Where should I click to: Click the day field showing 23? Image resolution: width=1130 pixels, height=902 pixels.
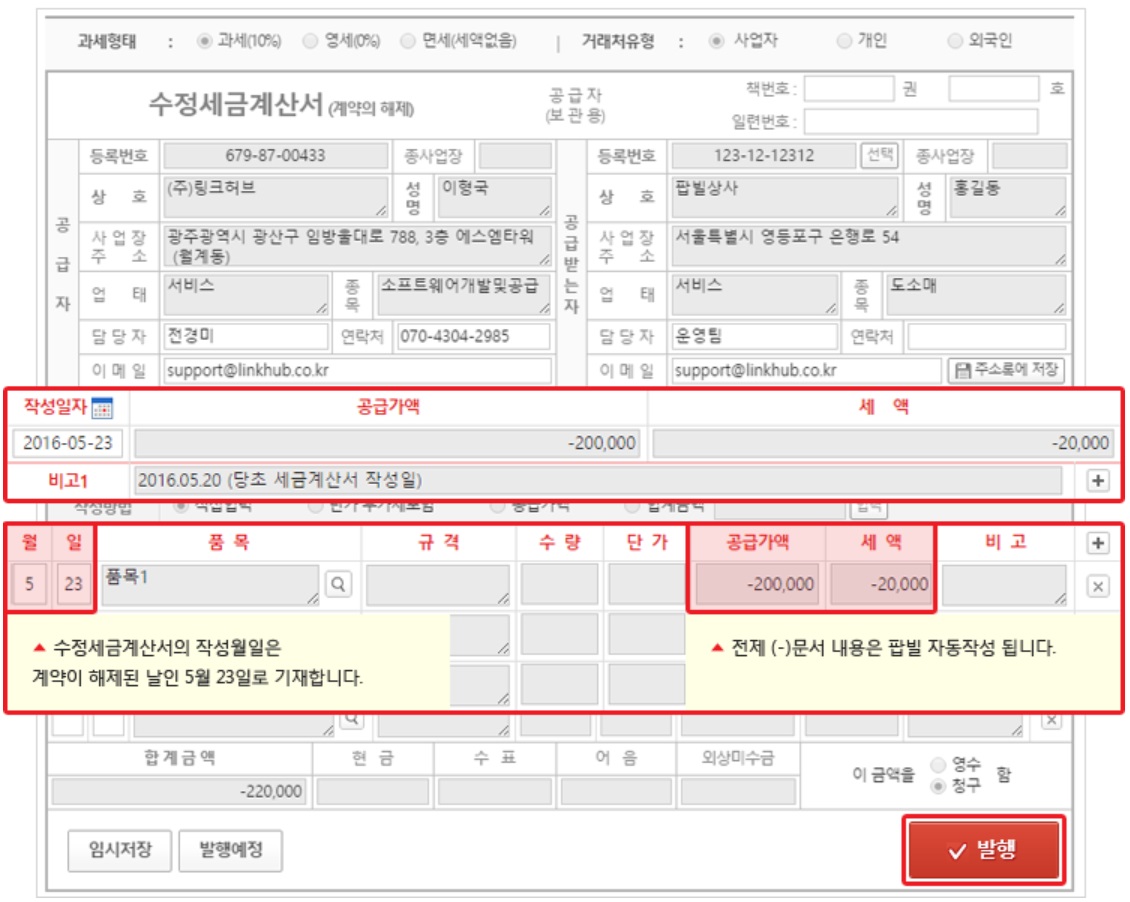click(x=73, y=584)
